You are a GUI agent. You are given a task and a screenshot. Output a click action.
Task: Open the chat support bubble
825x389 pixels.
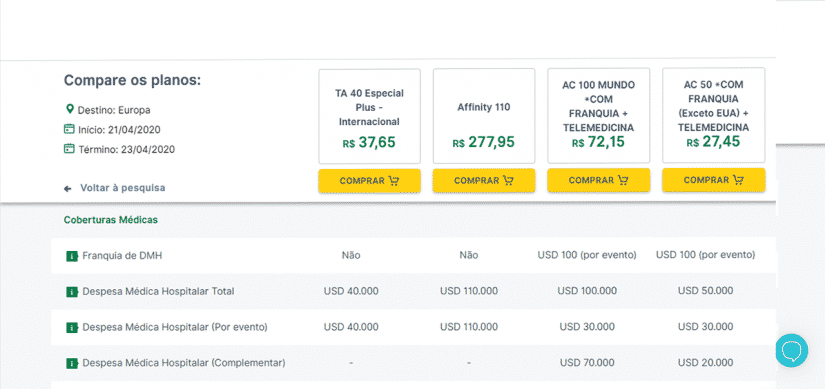tap(791, 350)
